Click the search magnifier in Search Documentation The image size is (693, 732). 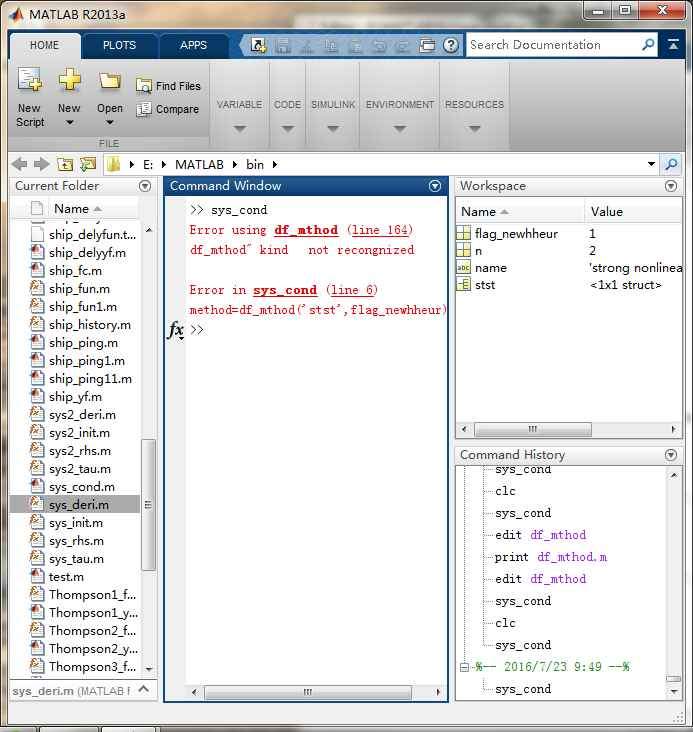pyautogui.click(x=648, y=45)
